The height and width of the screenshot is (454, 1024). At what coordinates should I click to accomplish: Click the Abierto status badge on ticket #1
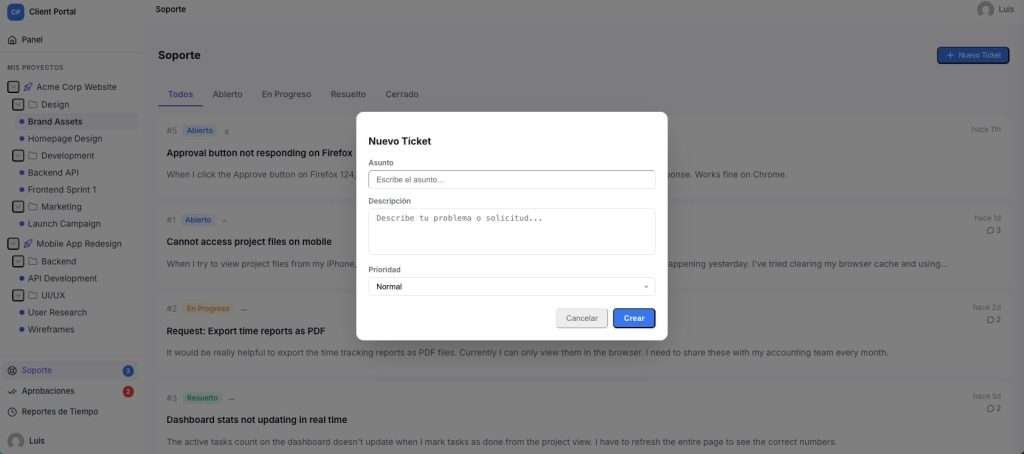click(x=198, y=220)
